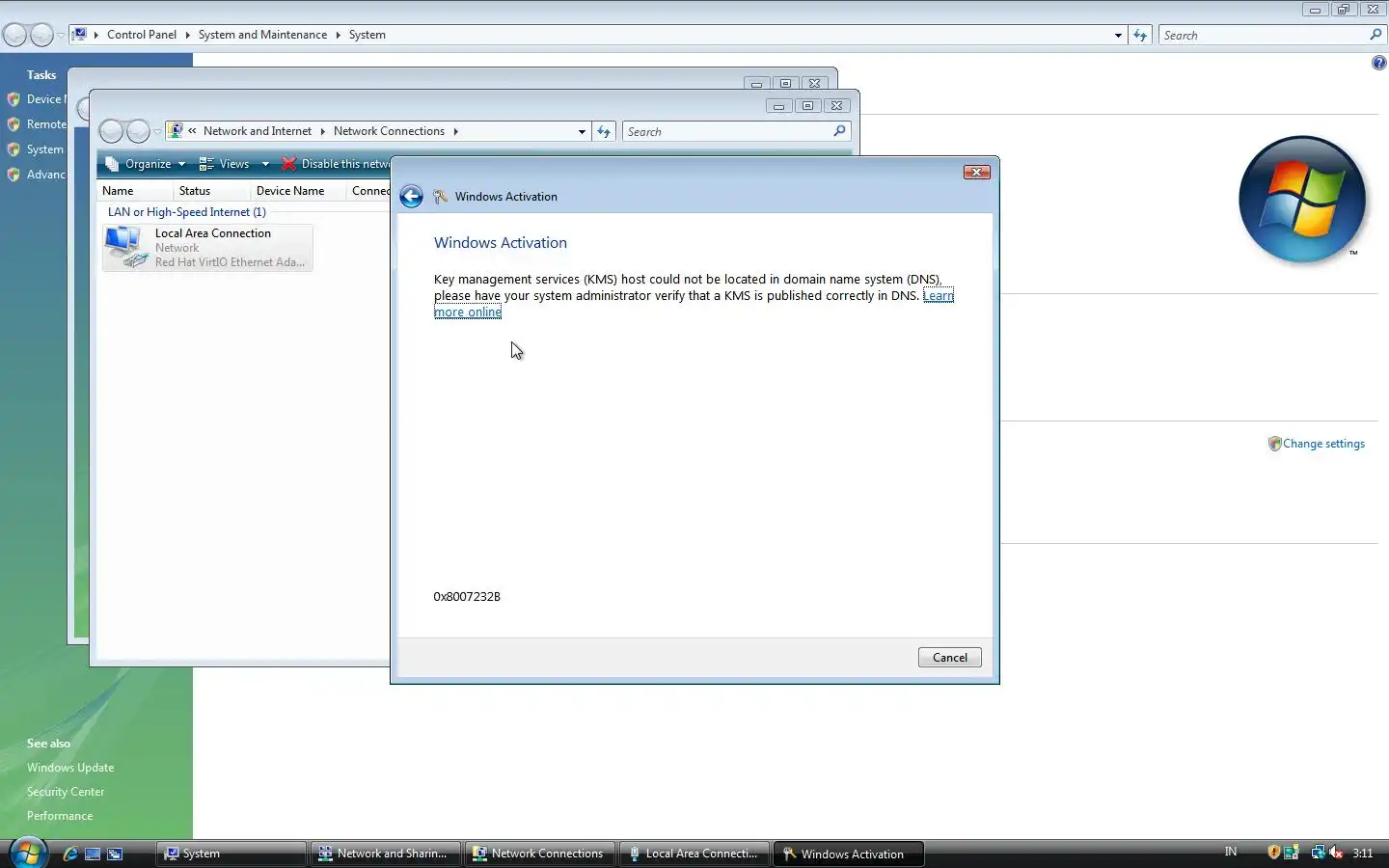The image size is (1389, 868).
Task: Launch Internet Explorer from Quick Launch
Action: 70,854
